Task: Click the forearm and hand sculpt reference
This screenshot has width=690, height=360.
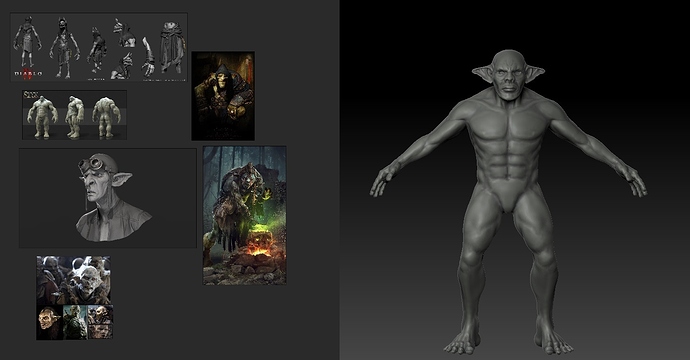Action: (x=148, y=57)
